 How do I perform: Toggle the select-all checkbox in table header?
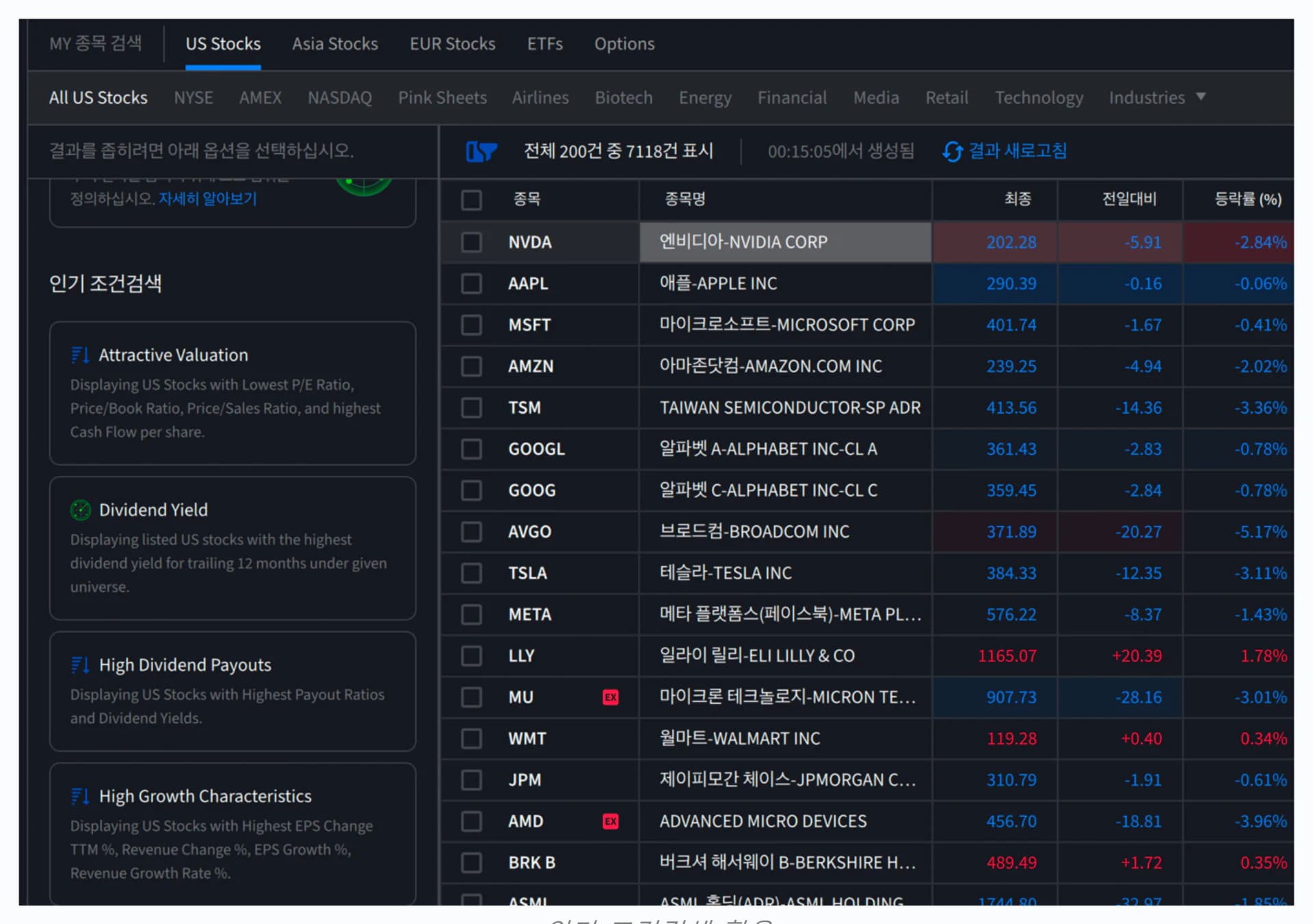471,200
